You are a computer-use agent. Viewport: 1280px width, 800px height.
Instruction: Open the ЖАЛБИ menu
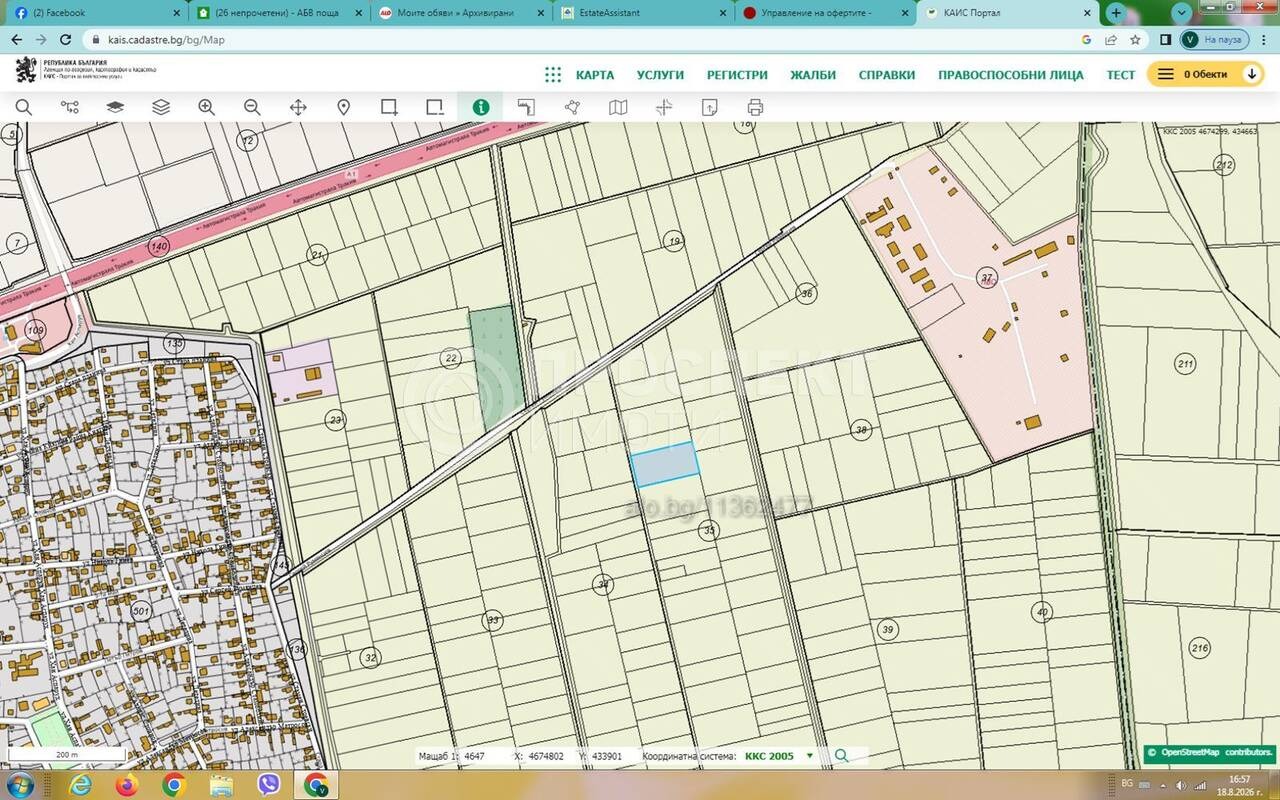click(x=813, y=75)
